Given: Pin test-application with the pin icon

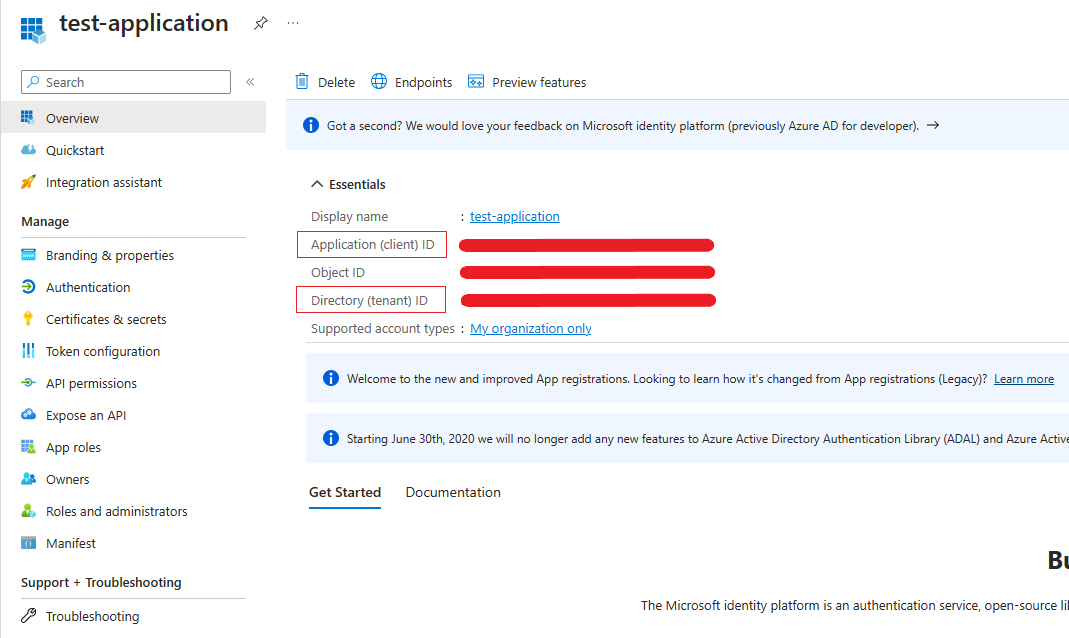Looking at the screenshot, I should coord(260,24).
